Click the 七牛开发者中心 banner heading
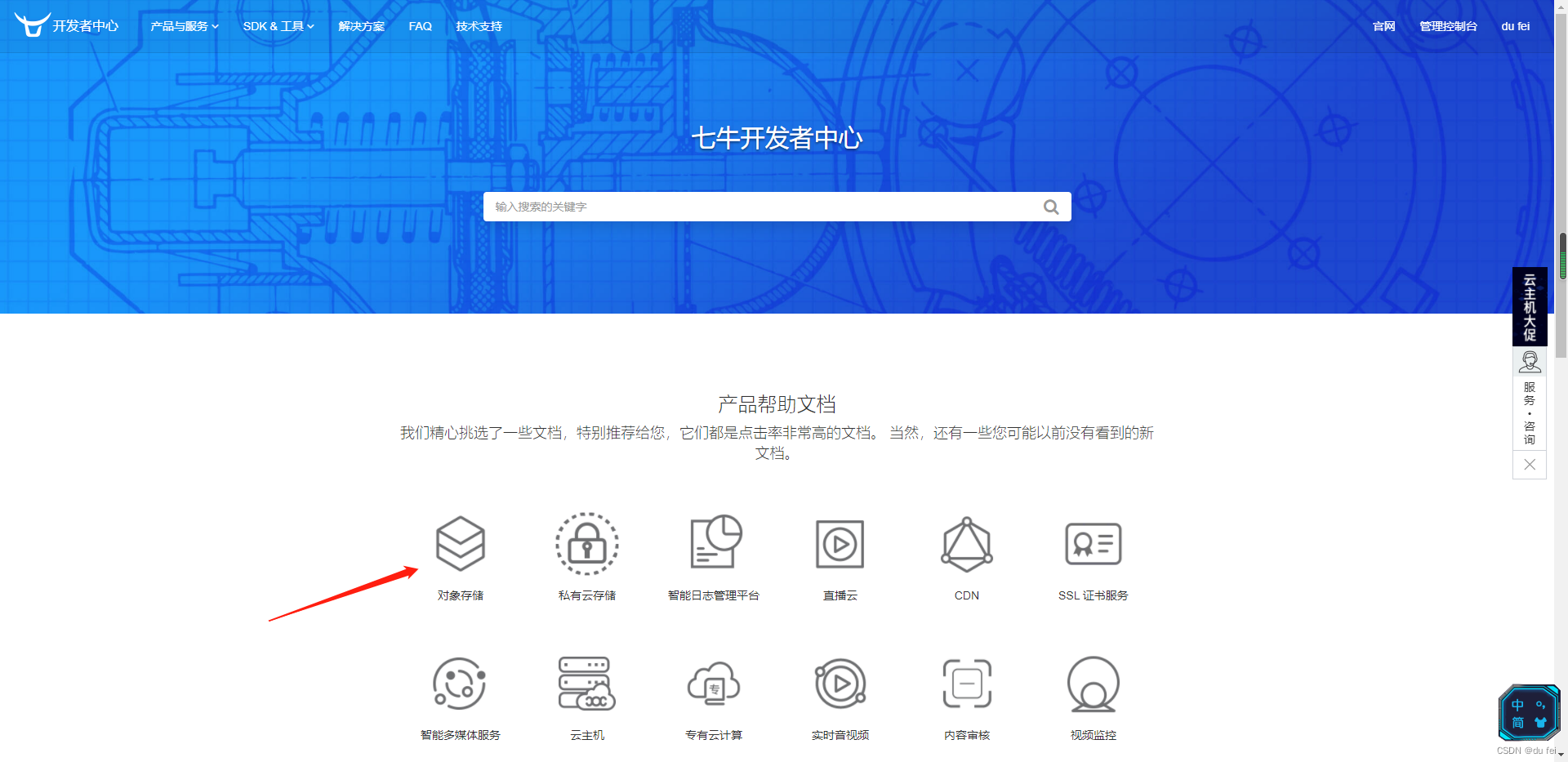This screenshot has width=1568, height=762. (777, 138)
